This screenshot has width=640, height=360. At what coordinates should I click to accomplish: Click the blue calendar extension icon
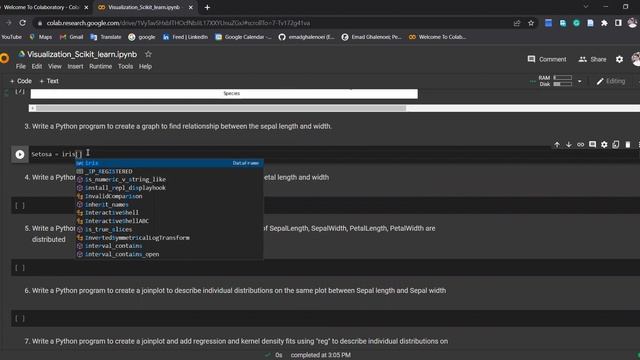pyautogui.click(x=548, y=23)
